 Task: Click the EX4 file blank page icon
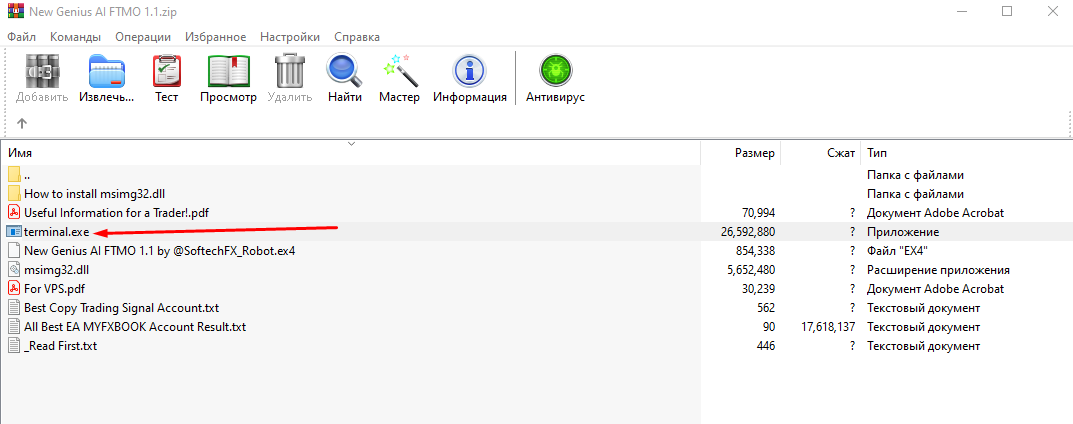tap(14, 250)
